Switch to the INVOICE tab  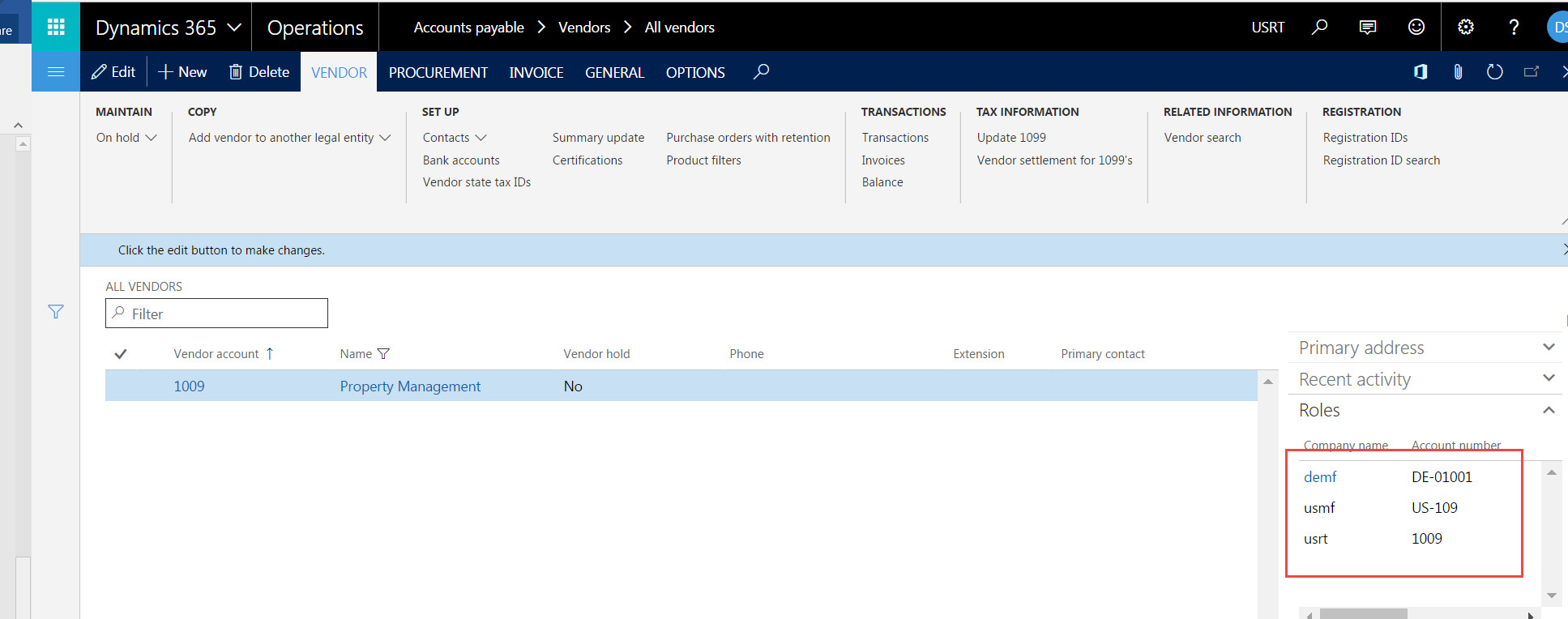[x=536, y=72]
